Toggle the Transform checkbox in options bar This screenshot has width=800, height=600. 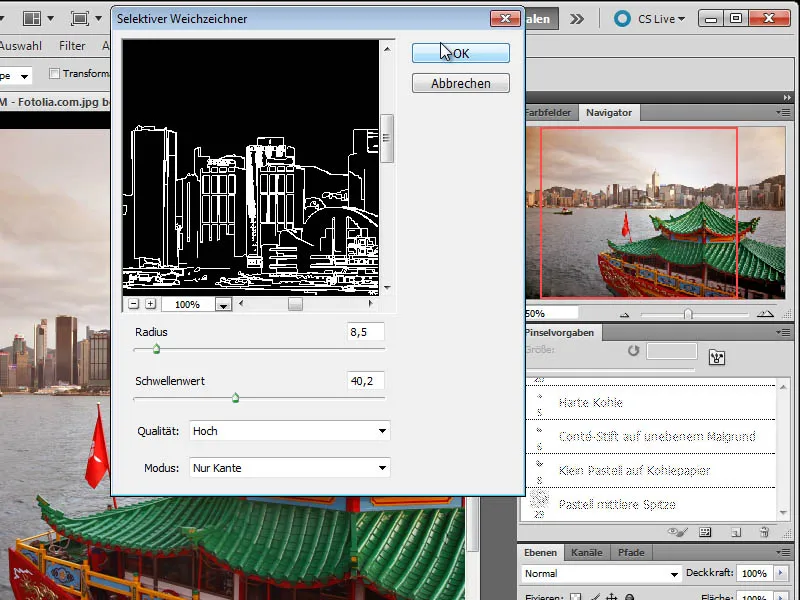tap(54, 73)
